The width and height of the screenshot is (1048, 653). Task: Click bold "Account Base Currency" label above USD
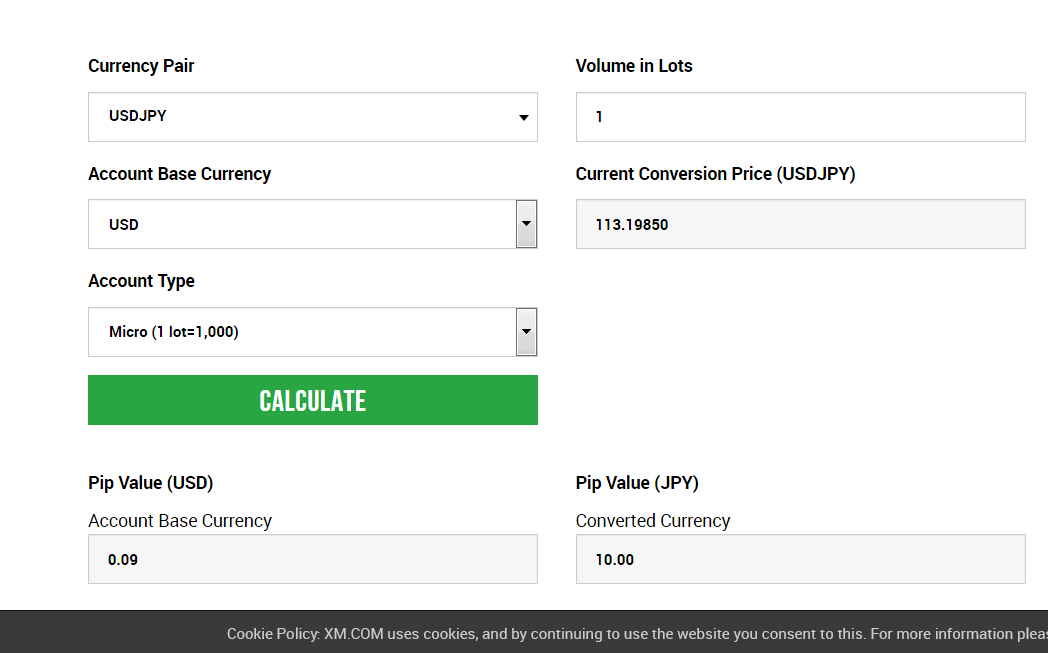(x=179, y=174)
